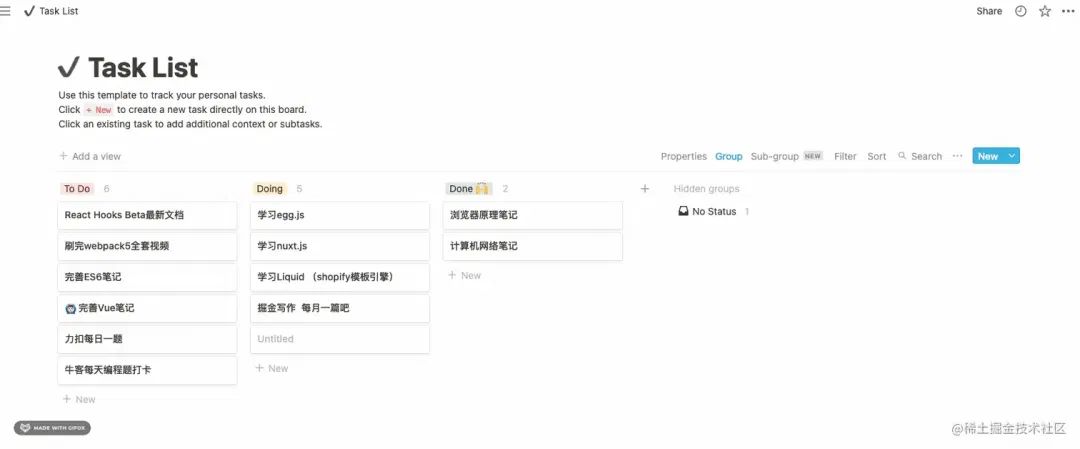The height and width of the screenshot is (449, 1080).
Task: Click the blue New button
Action: pyautogui.click(x=988, y=156)
